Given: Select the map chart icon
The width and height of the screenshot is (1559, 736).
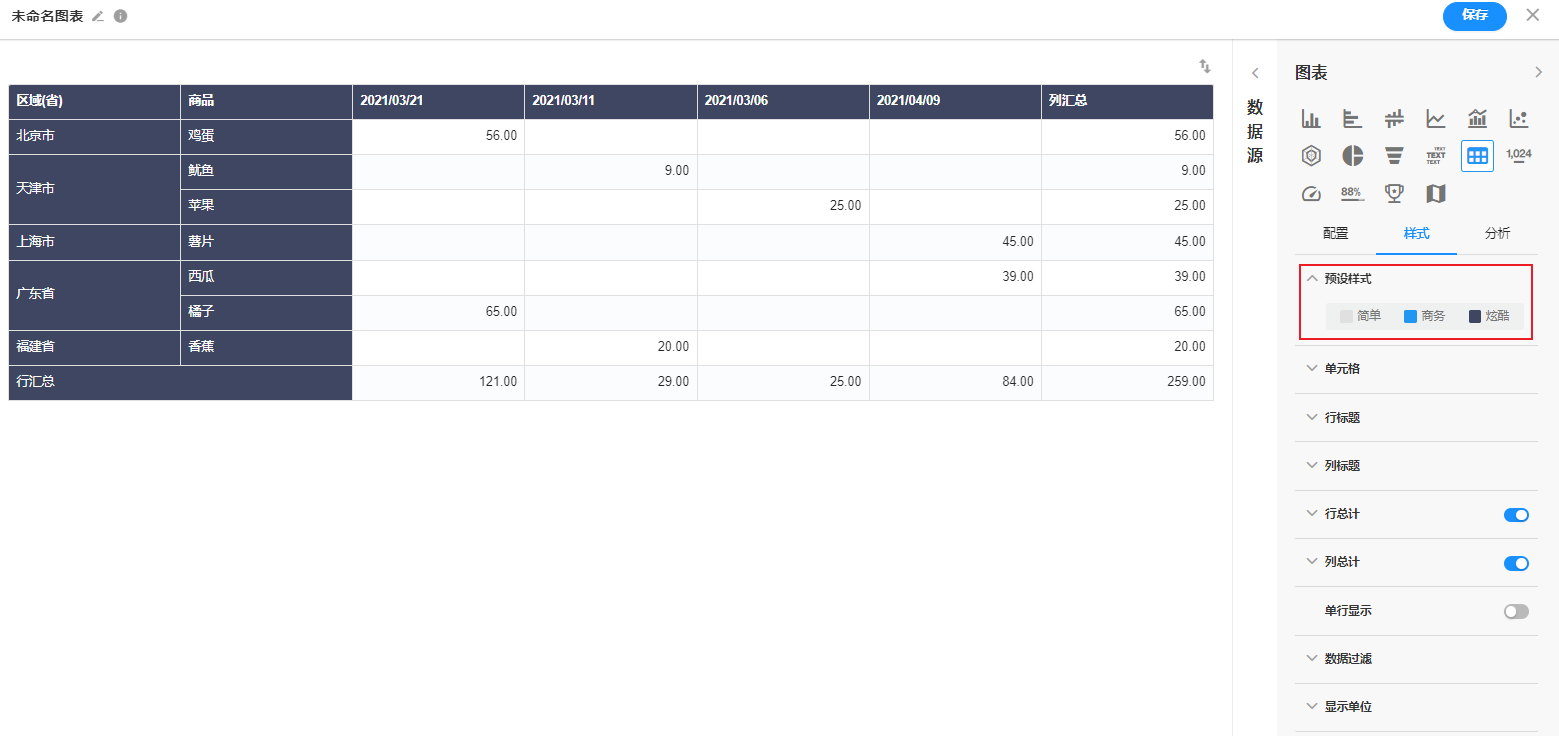Looking at the screenshot, I should (1435, 194).
